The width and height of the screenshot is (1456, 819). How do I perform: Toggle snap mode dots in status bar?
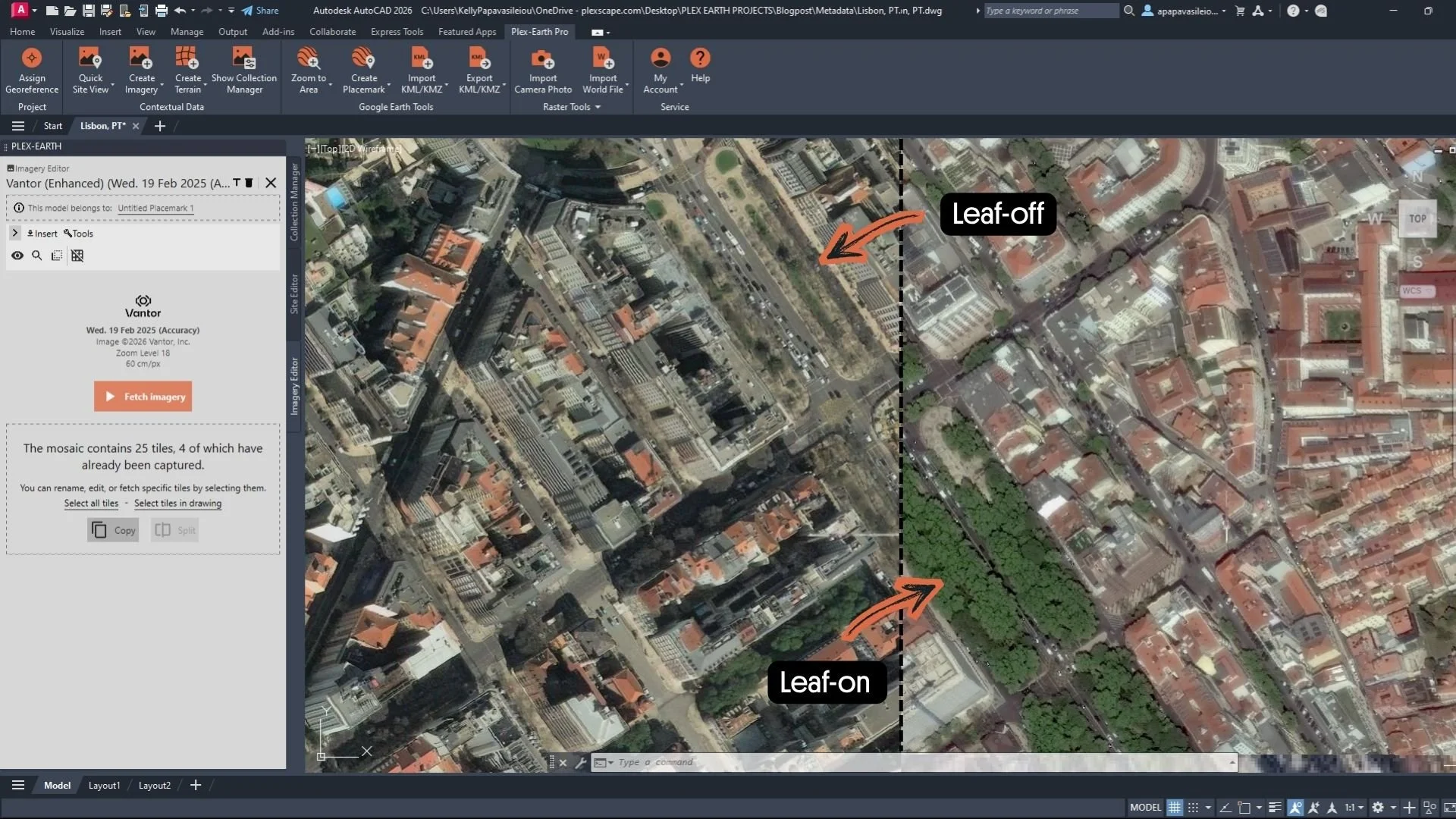point(1193,808)
